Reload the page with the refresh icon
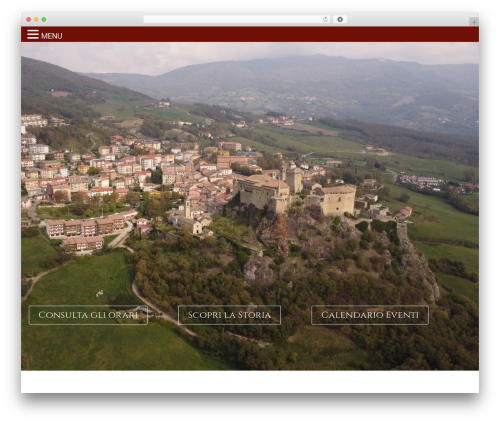This screenshot has height=423, width=500. (325, 19)
